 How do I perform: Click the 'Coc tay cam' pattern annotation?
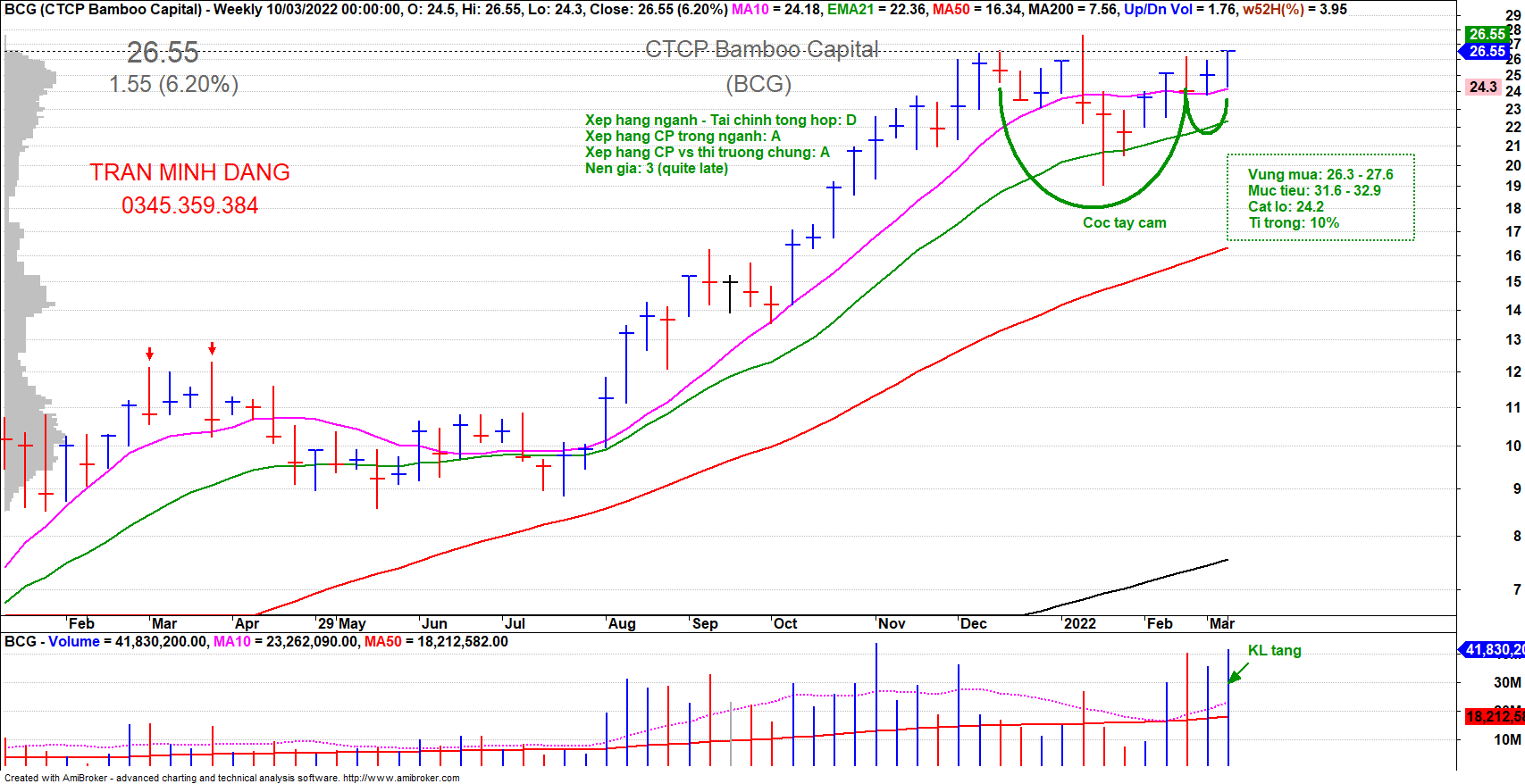1124,222
